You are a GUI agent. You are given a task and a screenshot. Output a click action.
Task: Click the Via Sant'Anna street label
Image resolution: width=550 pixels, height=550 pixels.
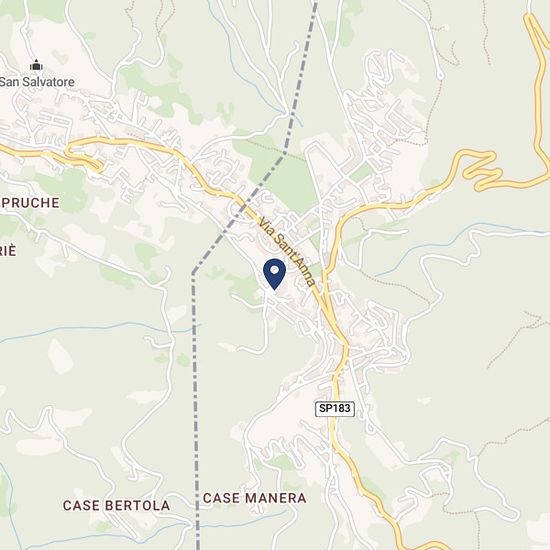pyautogui.click(x=287, y=251)
